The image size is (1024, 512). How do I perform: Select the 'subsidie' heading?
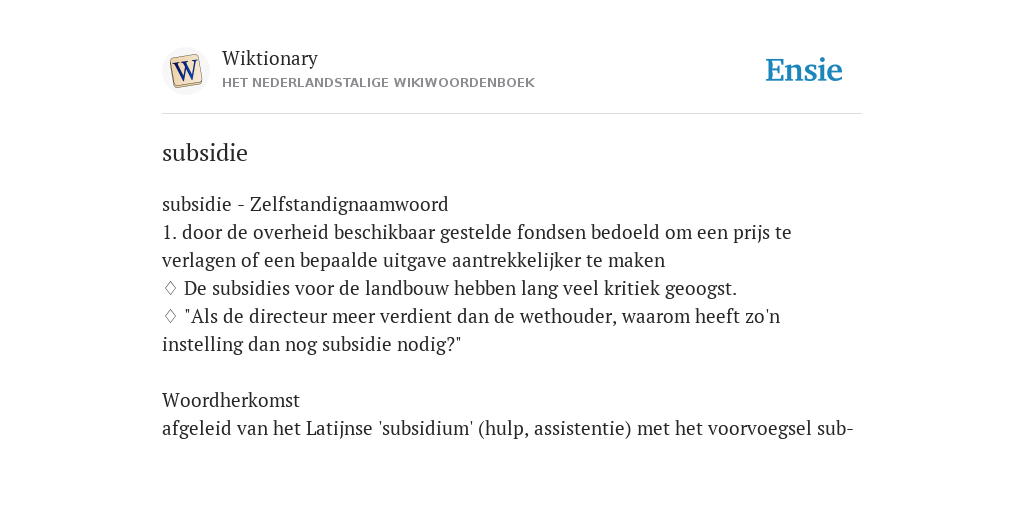point(205,153)
